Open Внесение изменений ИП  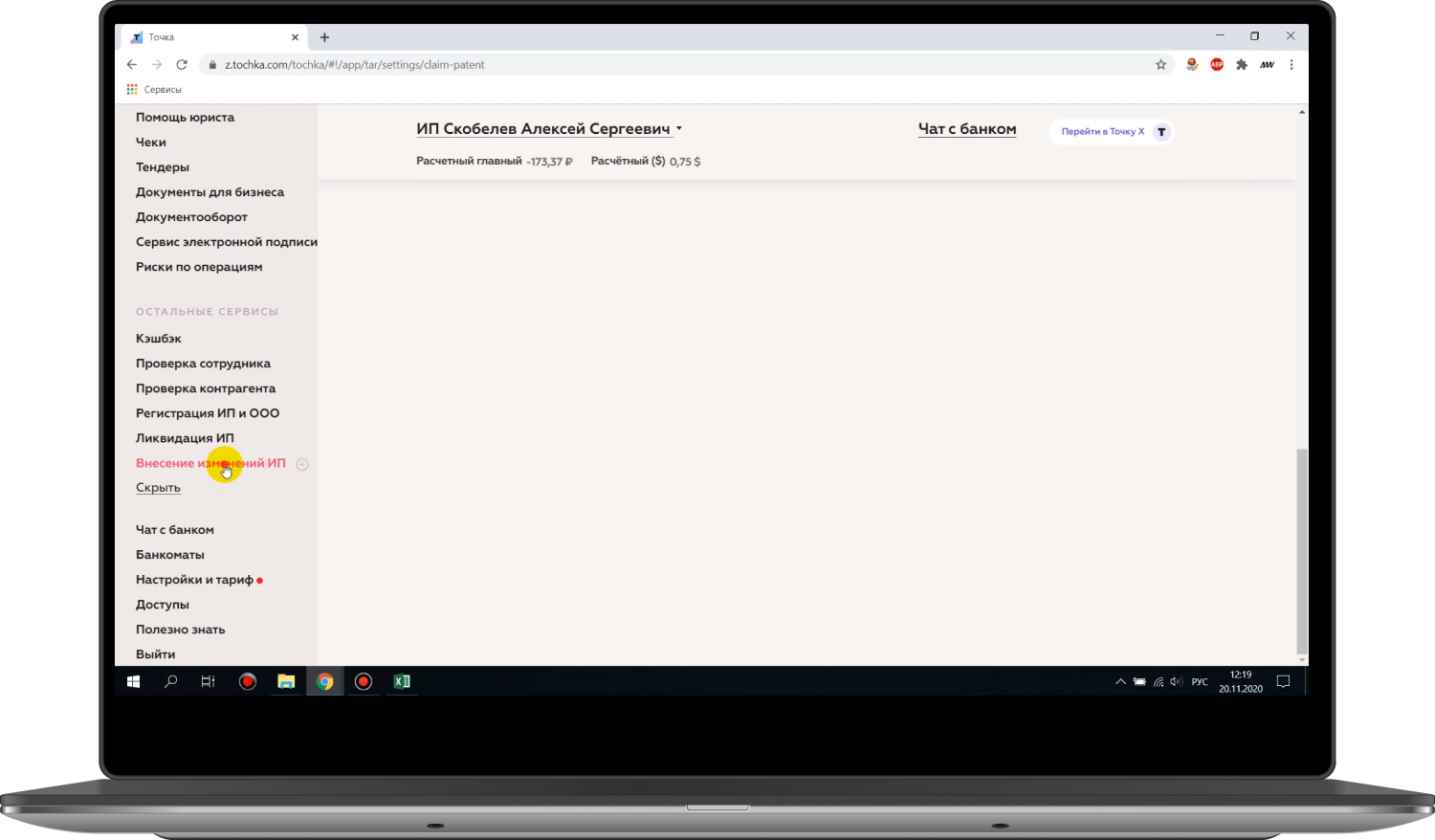(210, 463)
